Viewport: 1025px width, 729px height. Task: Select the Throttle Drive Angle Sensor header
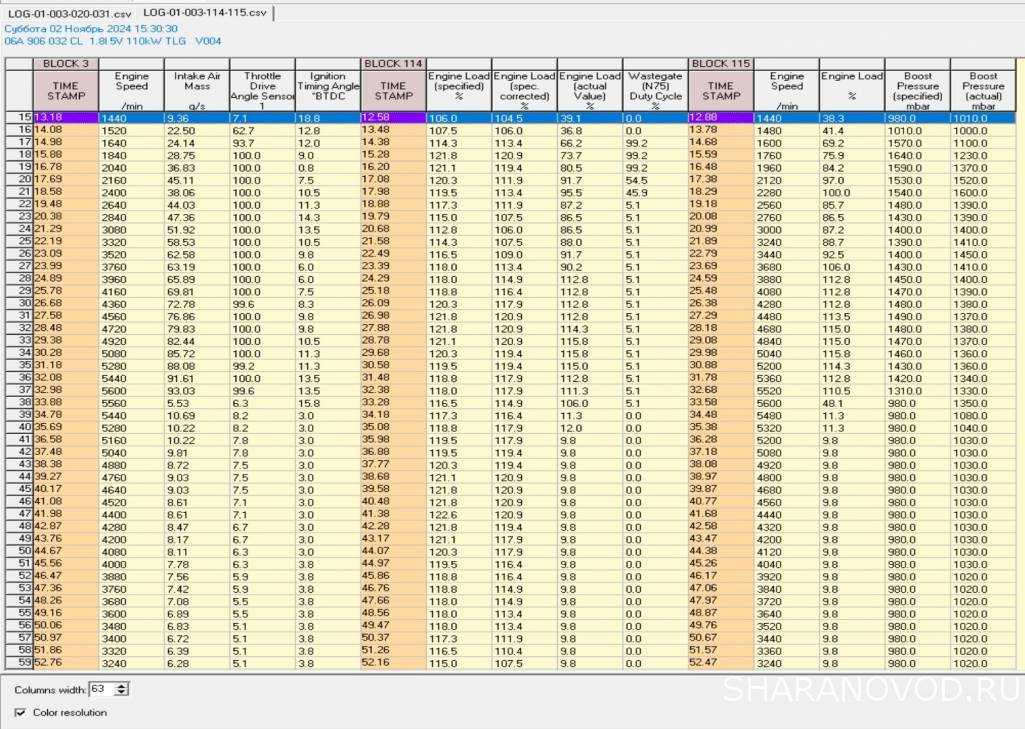click(x=262, y=90)
